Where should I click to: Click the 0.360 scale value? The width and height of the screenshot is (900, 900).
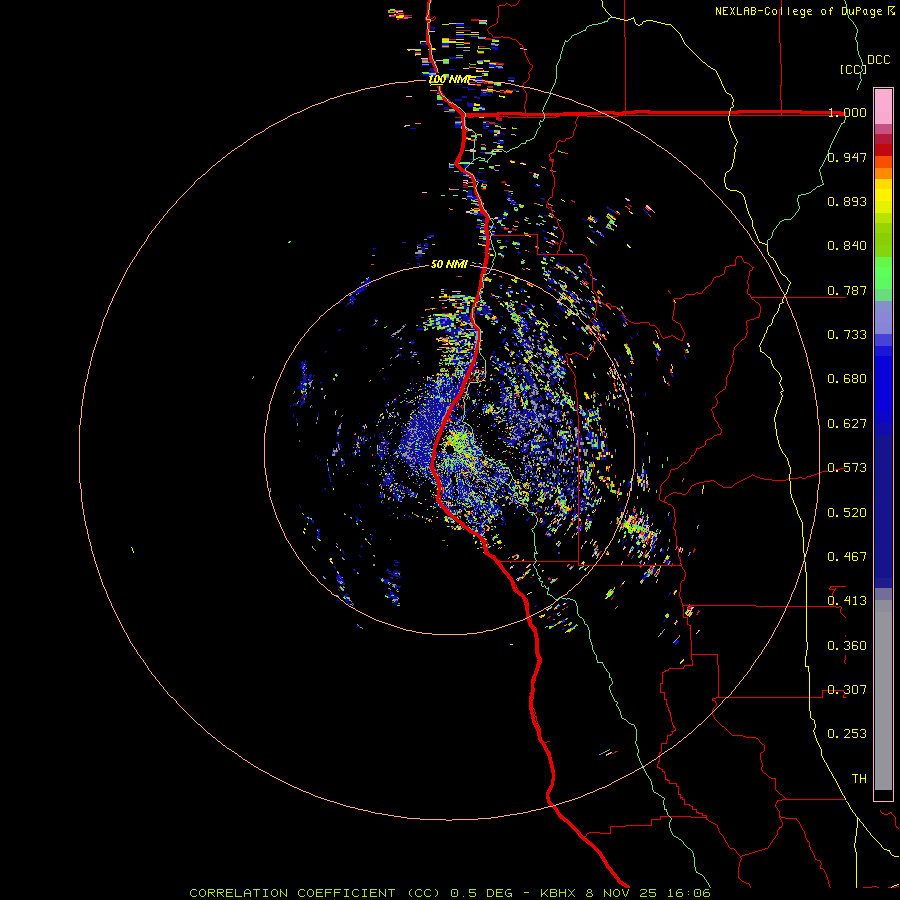tap(847, 646)
